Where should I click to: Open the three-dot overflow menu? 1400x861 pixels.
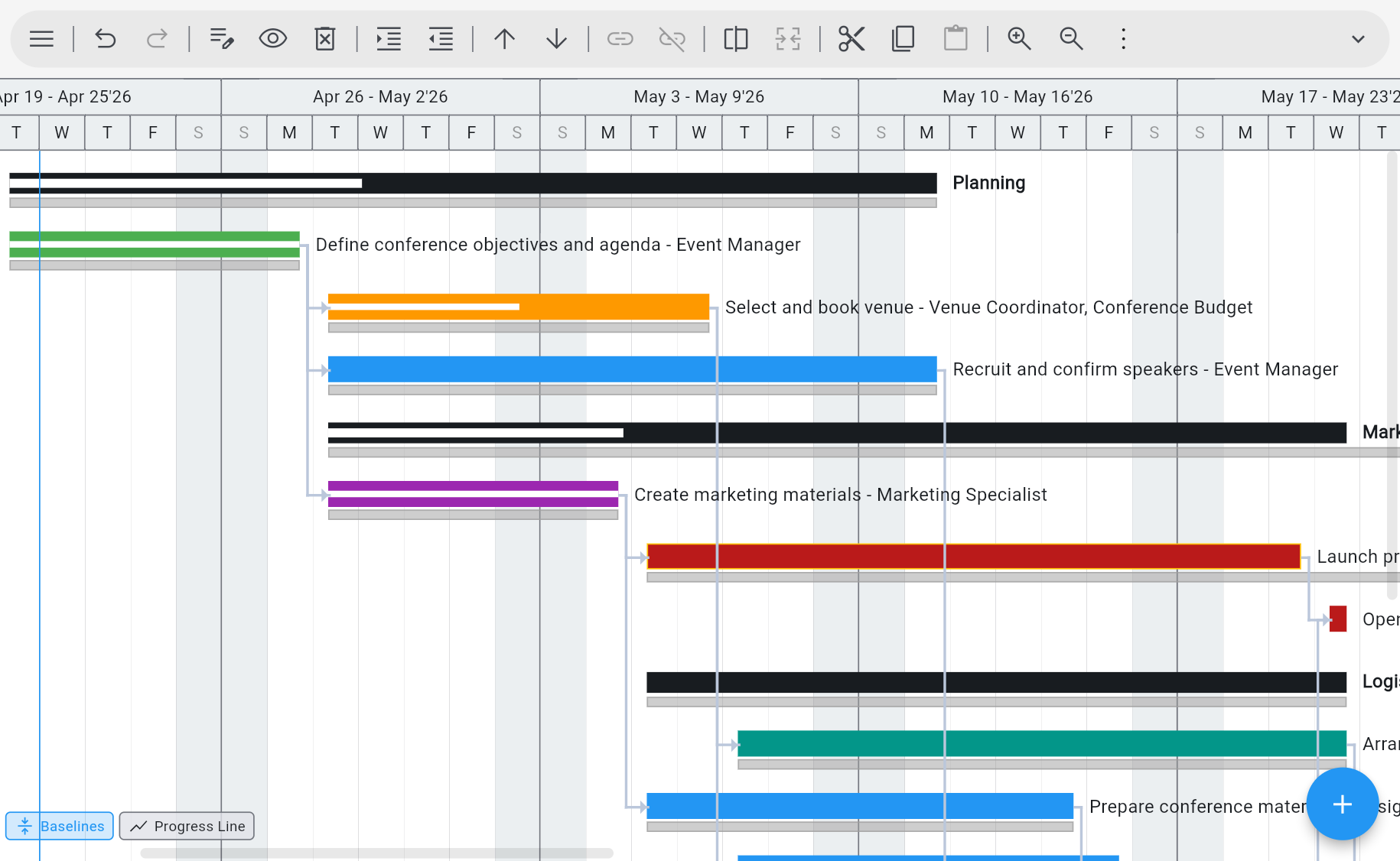[1122, 38]
